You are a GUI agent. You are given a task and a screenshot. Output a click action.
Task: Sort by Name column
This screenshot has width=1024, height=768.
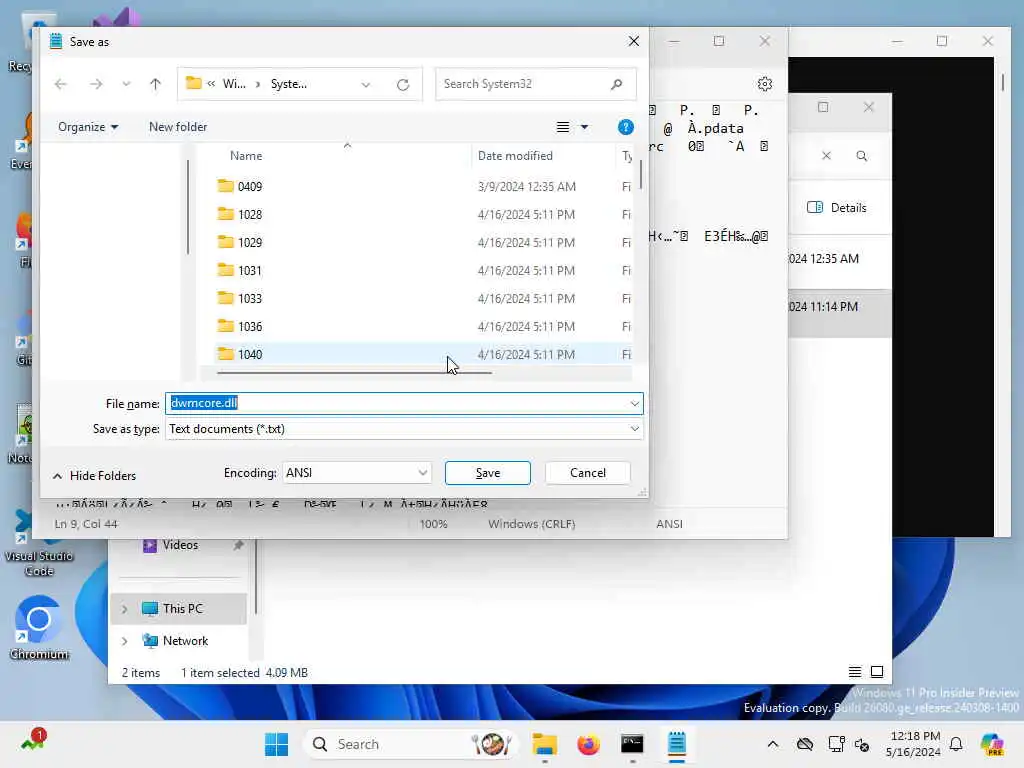(246, 156)
